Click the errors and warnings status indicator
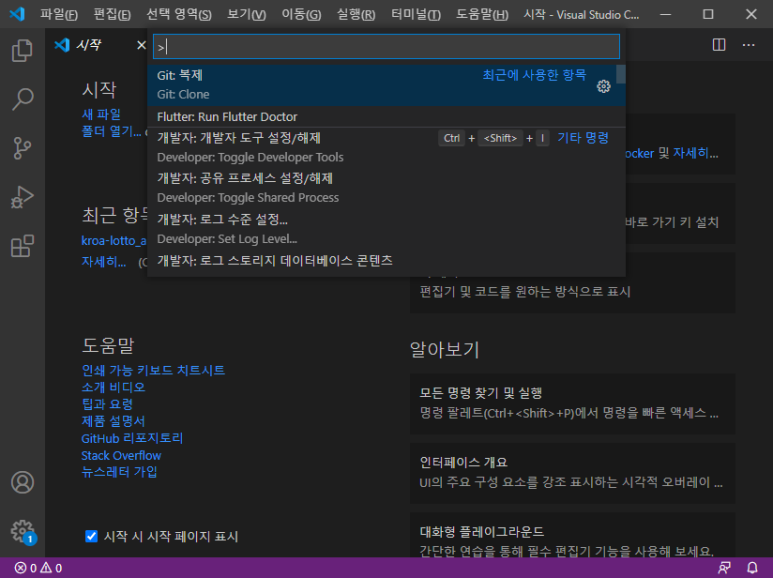 coord(38,568)
